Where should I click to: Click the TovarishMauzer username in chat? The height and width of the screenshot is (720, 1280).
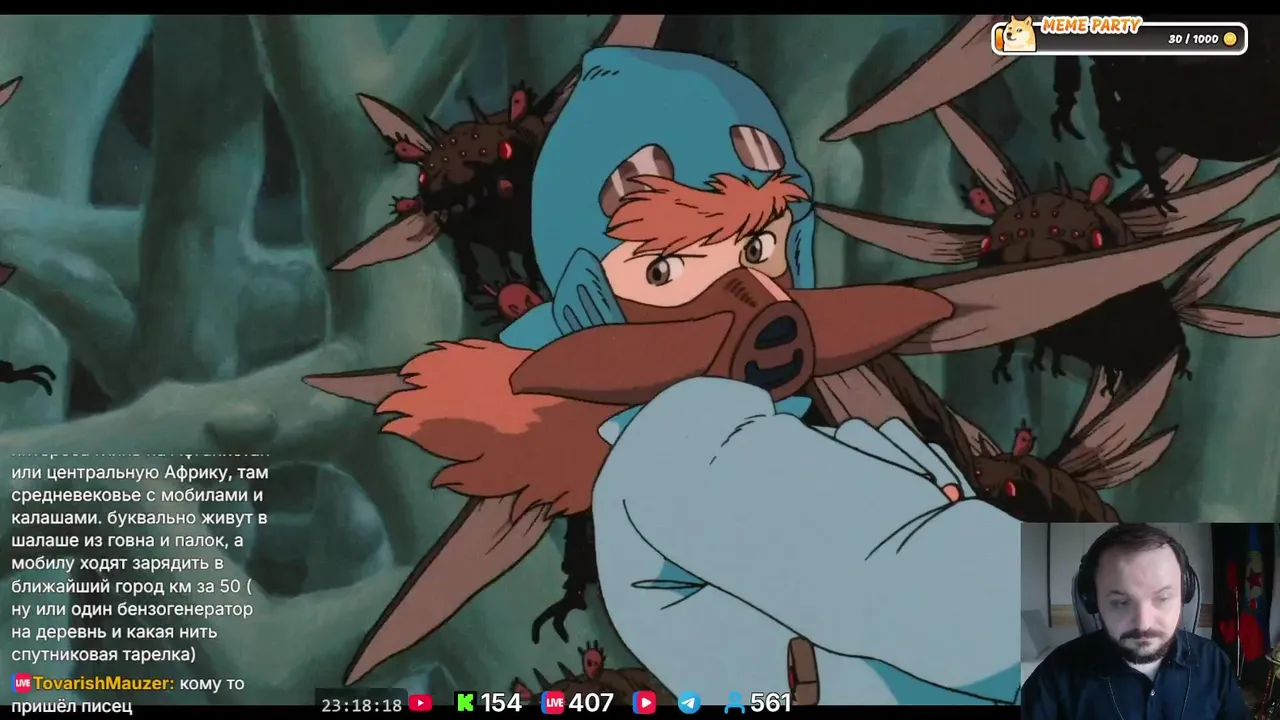click(x=103, y=684)
